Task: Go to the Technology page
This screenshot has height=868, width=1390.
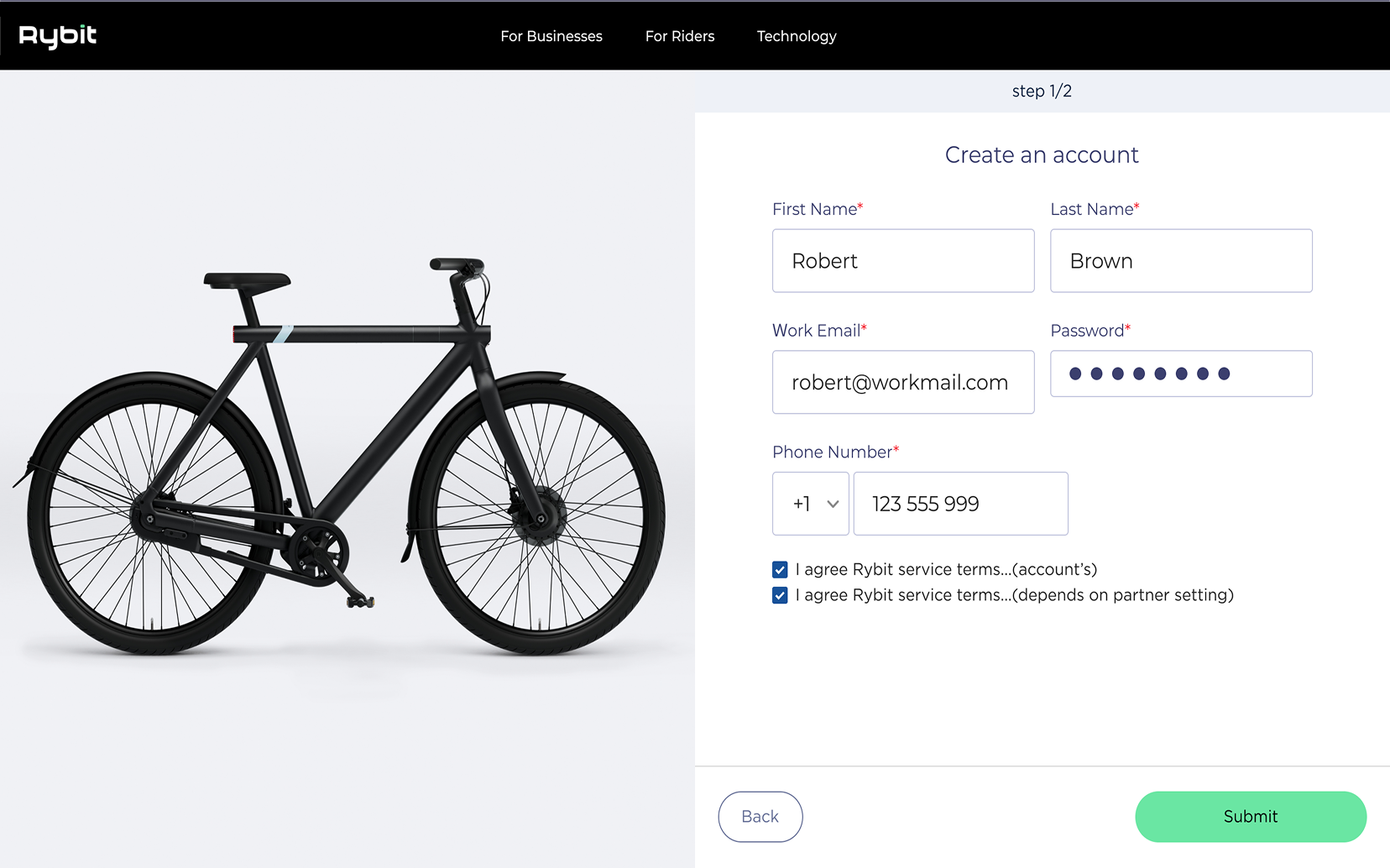Action: click(x=797, y=36)
